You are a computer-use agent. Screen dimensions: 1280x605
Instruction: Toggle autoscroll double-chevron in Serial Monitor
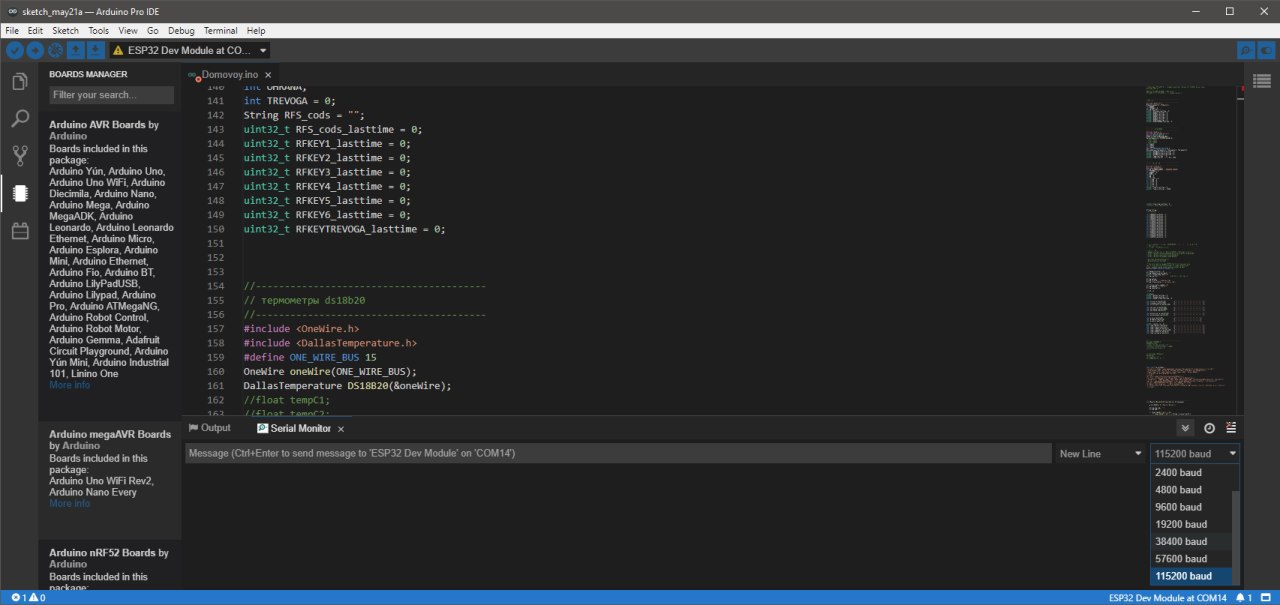[1186, 428]
